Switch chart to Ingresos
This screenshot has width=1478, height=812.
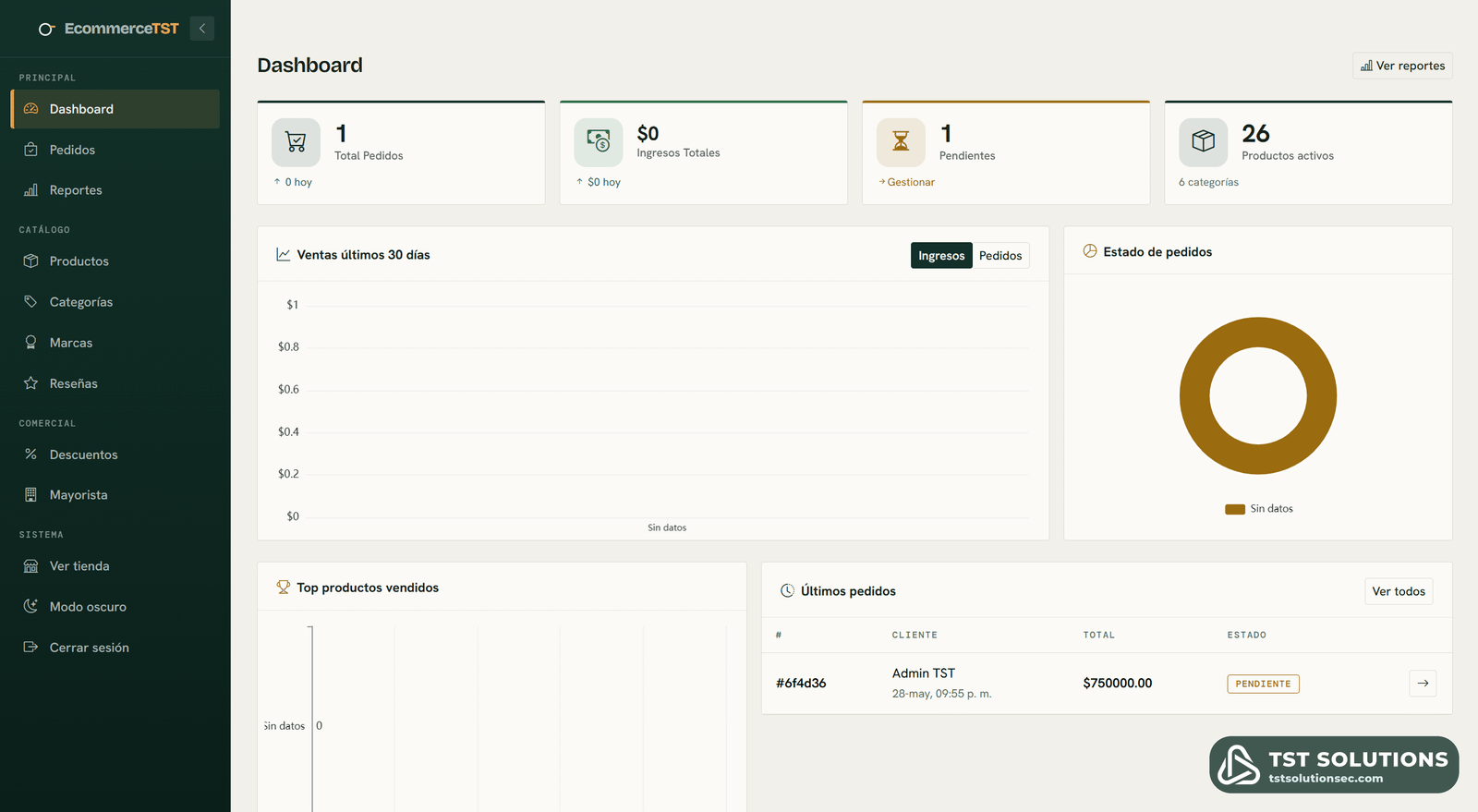pyautogui.click(x=941, y=256)
